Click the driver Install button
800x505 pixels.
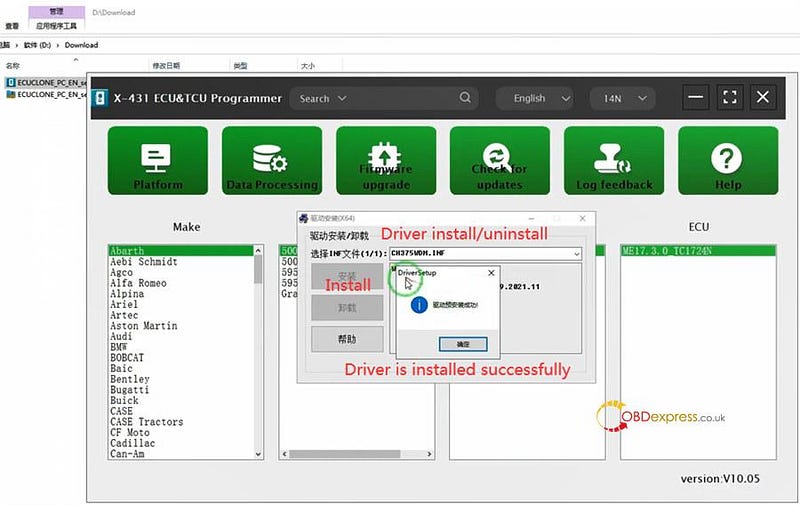tap(347, 277)
